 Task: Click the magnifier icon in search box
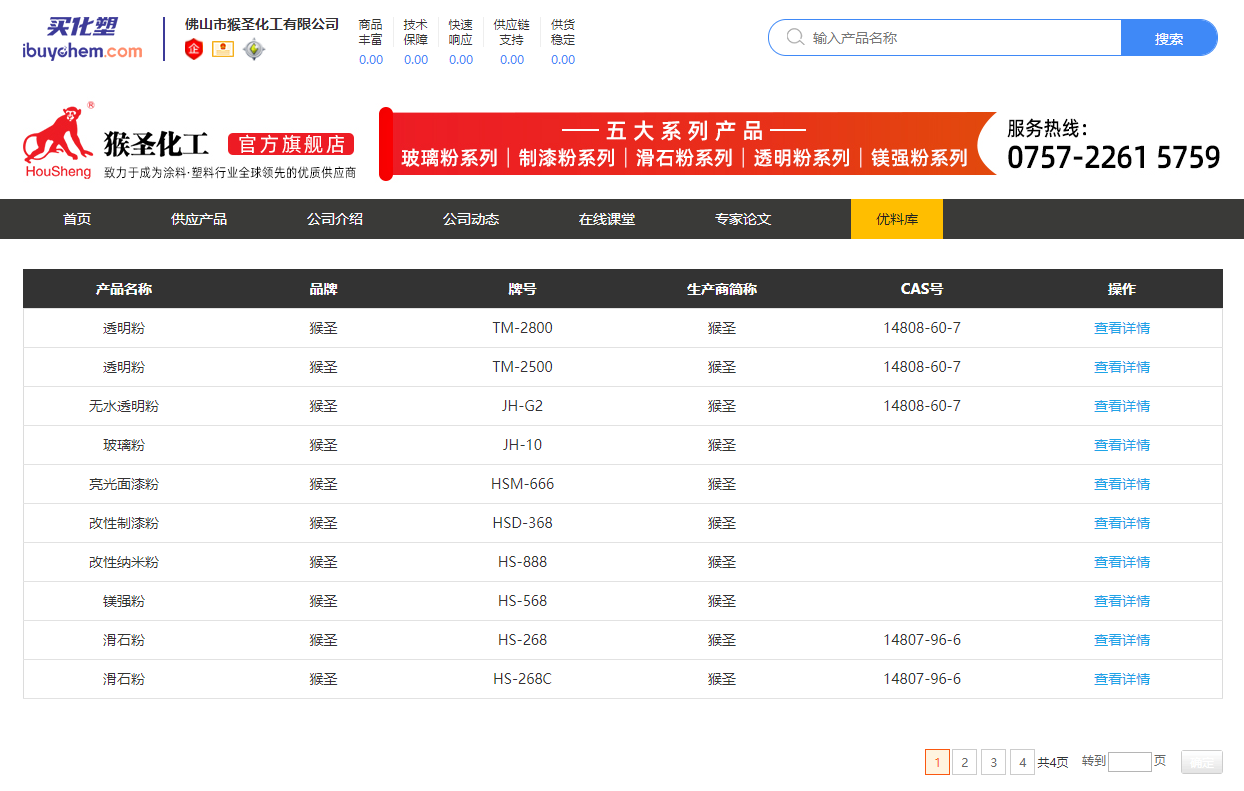[x=795, y=37]
